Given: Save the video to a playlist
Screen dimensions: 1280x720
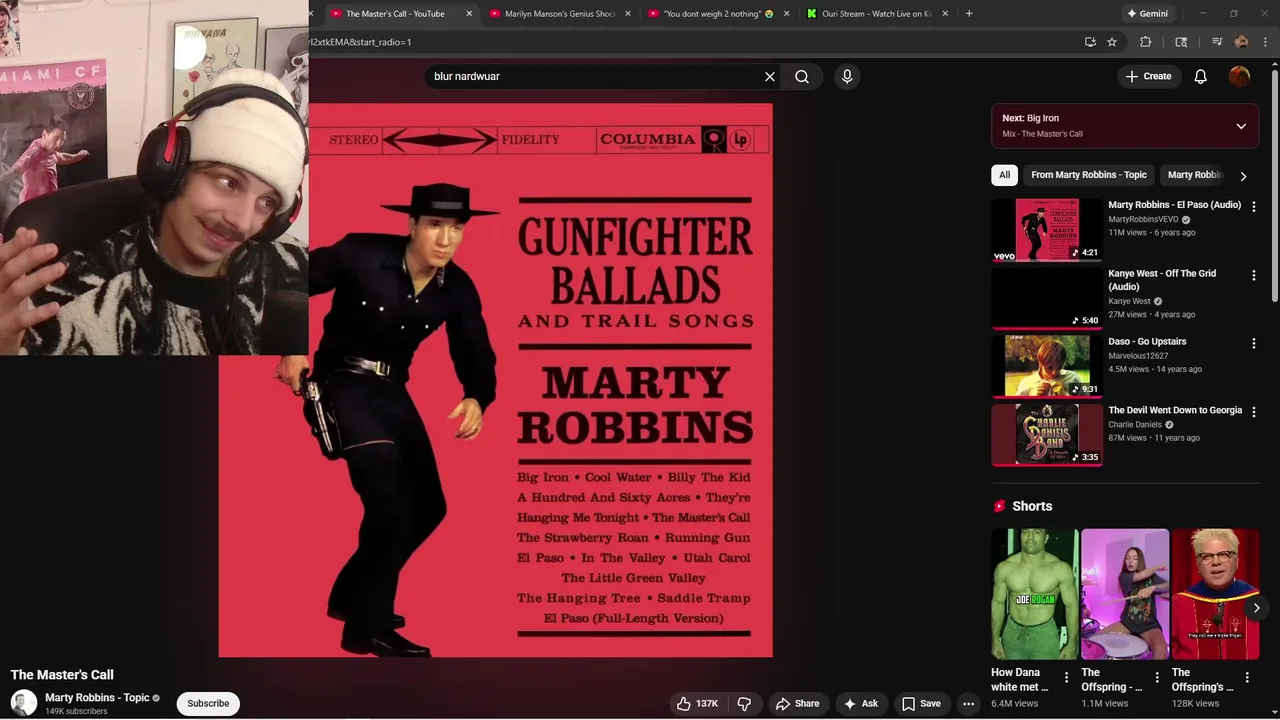Looking at the screenshot, I should (921, 704).
